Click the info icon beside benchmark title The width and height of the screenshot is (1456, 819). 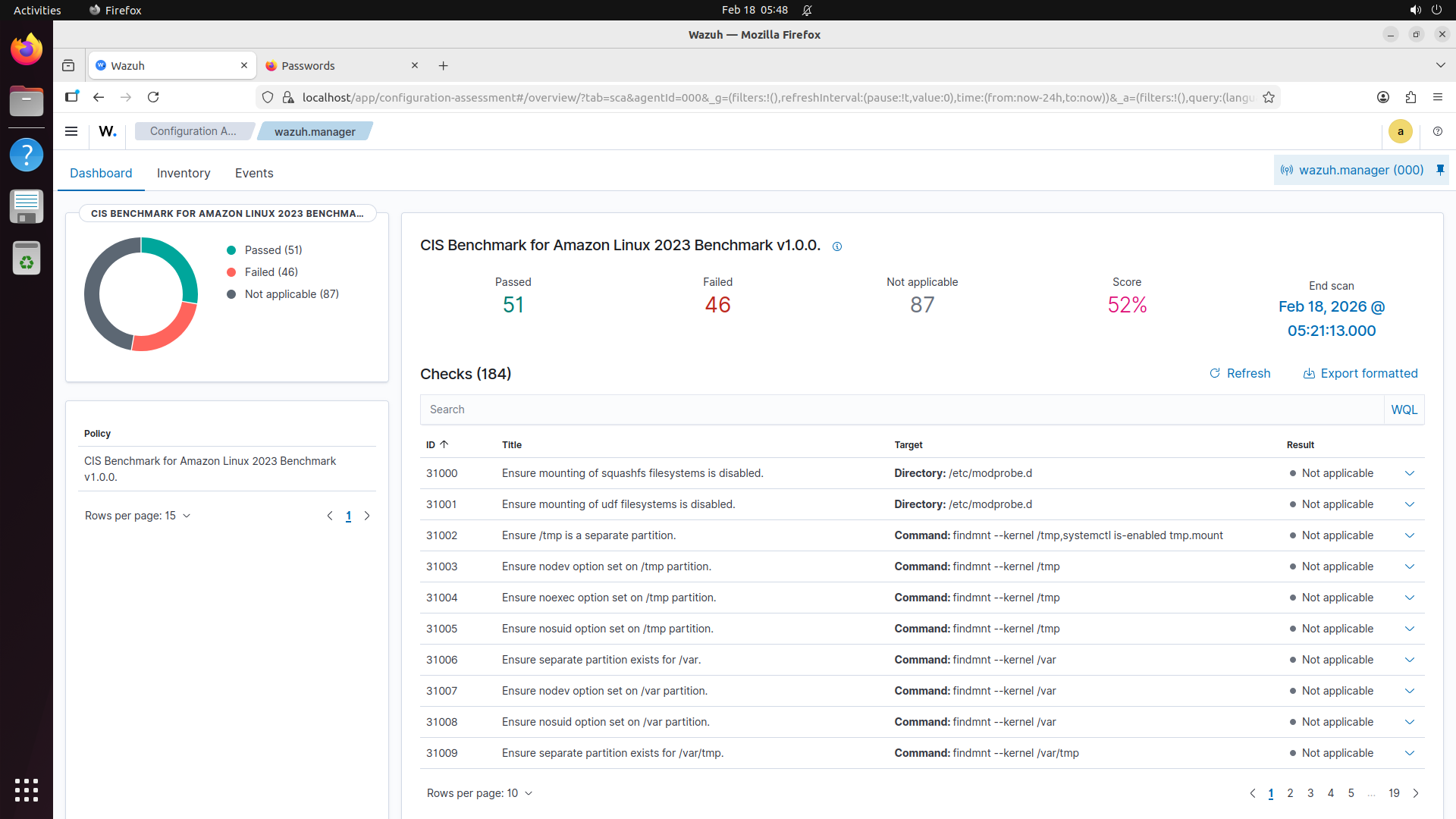click(837, 246)
